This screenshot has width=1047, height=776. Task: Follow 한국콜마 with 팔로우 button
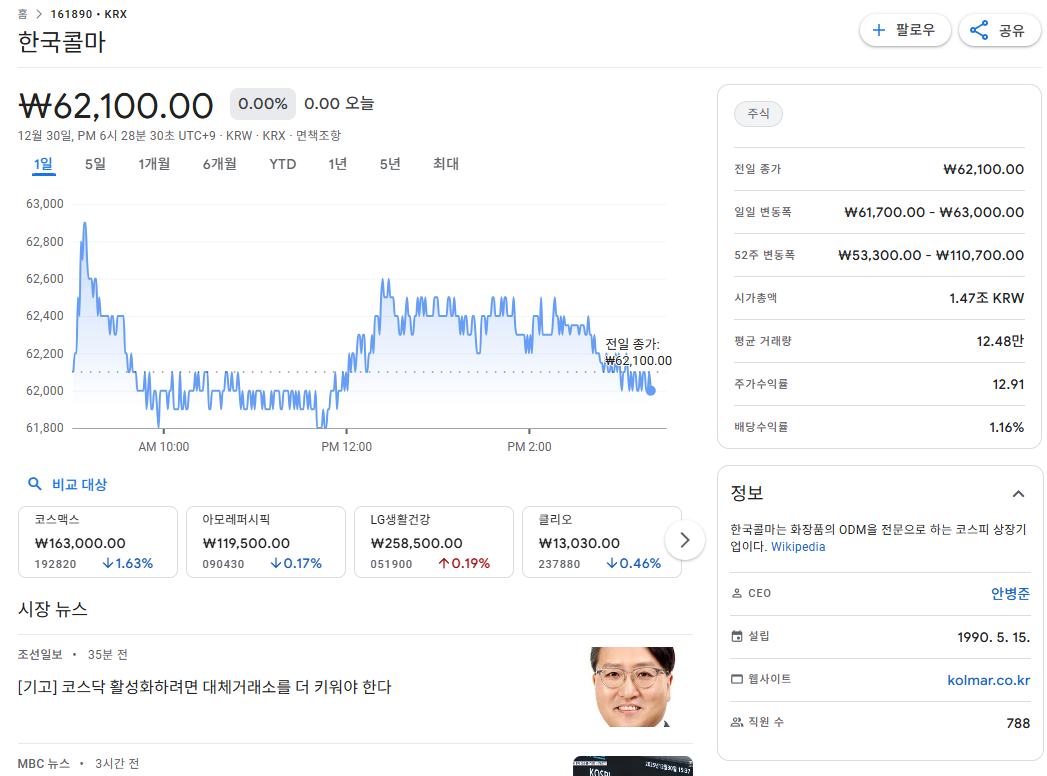905,30
